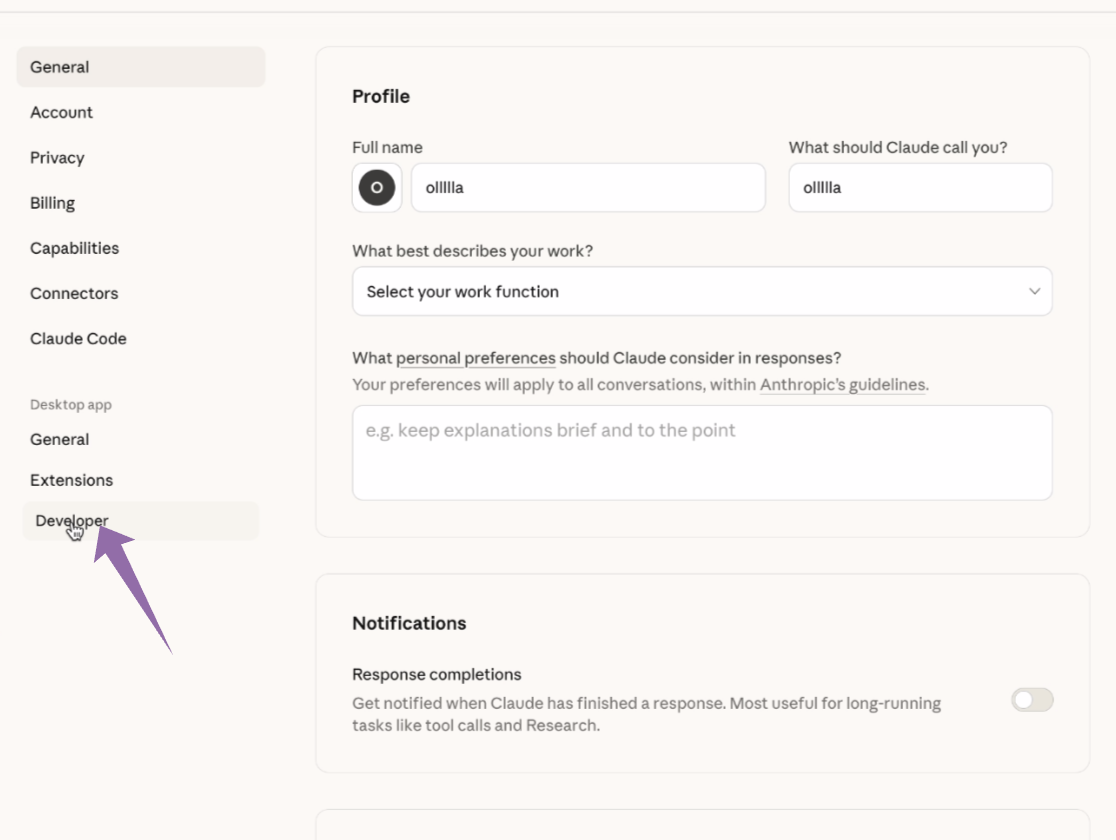Expand the work function dropdown

click(x=702, y=291)
